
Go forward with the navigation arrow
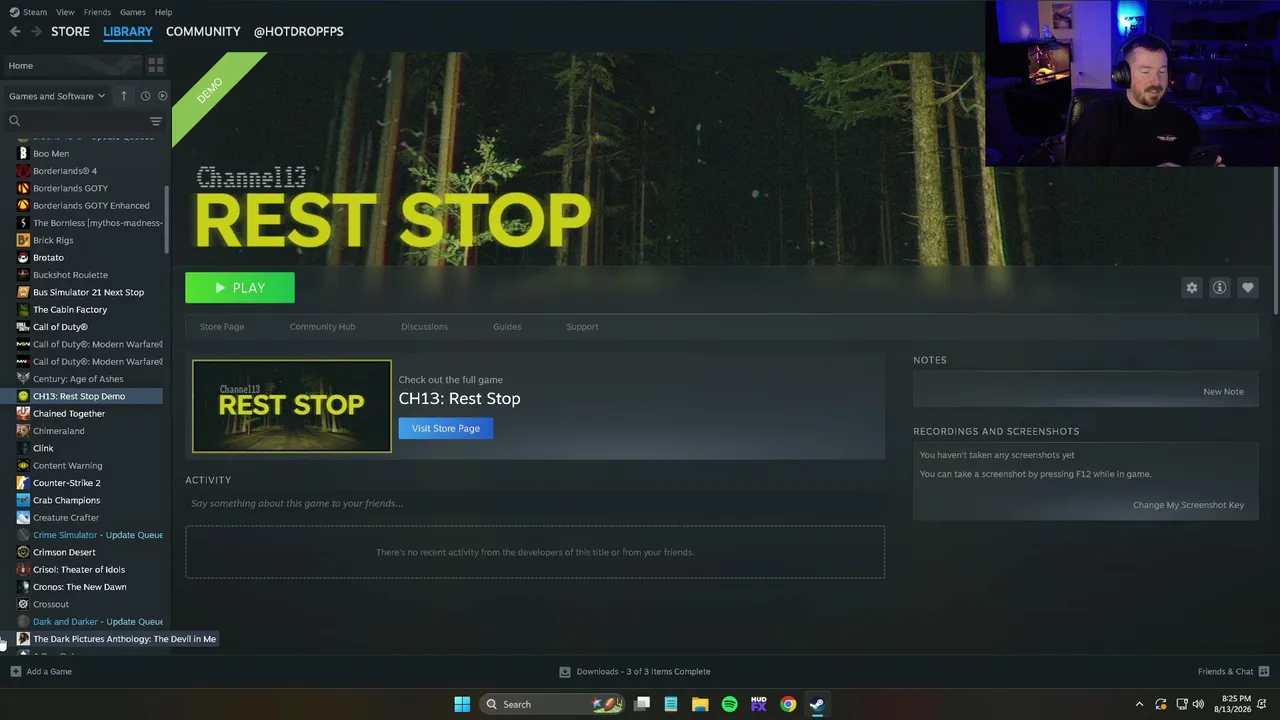[36, 32]
